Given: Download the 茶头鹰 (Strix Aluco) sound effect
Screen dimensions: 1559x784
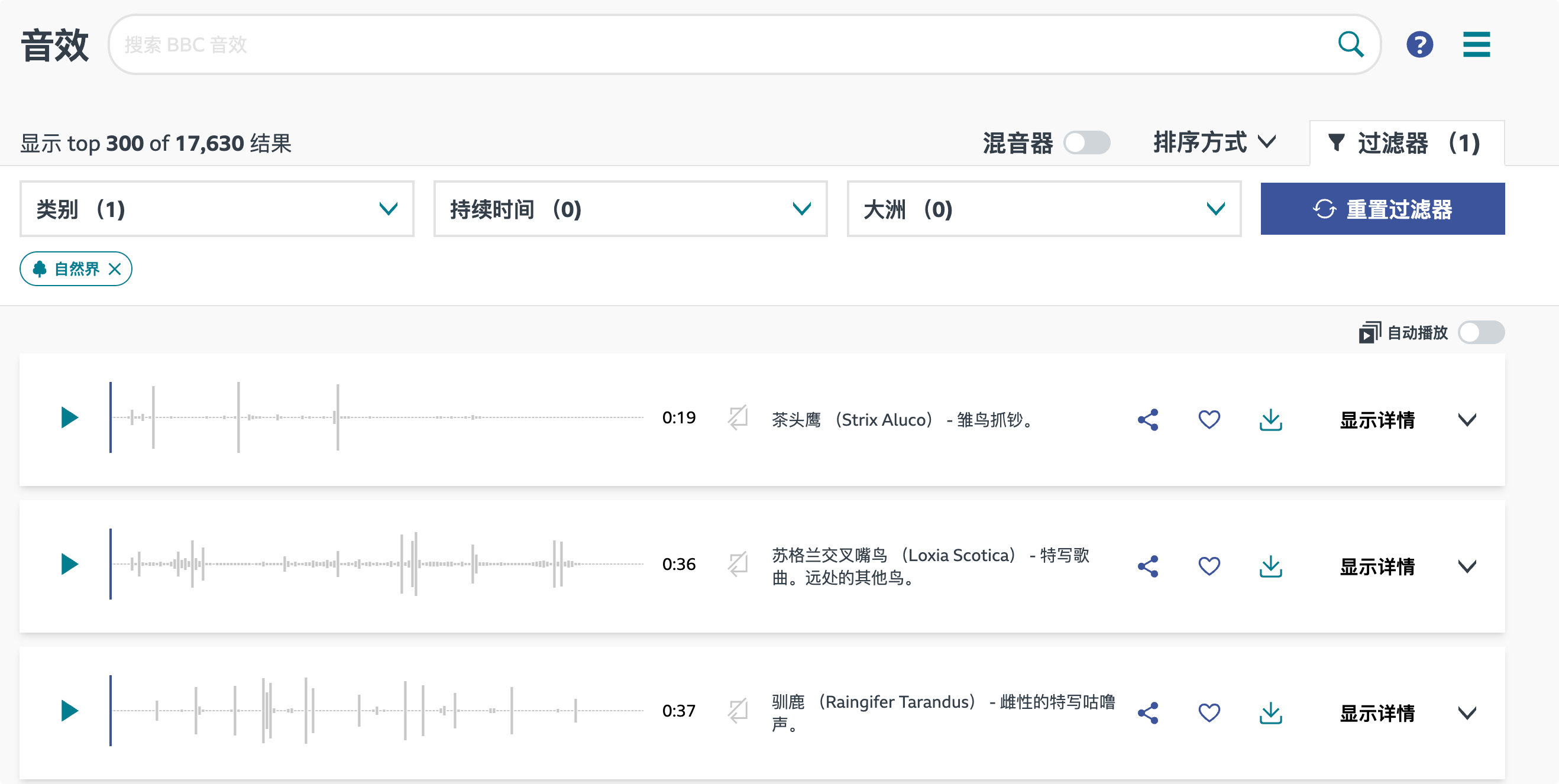Looking at the screenshot, I should (x=1270, y=420).
